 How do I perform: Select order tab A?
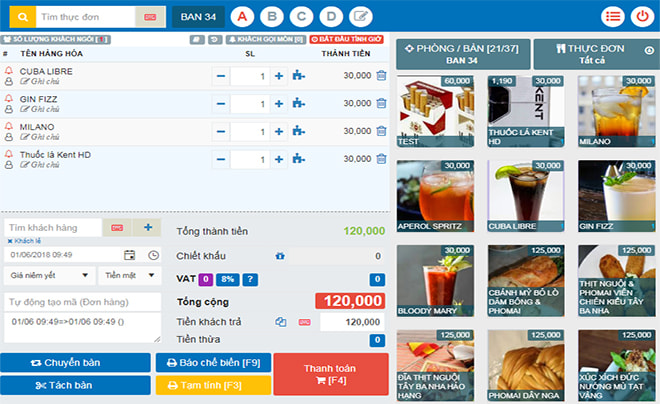click(241, 16)
